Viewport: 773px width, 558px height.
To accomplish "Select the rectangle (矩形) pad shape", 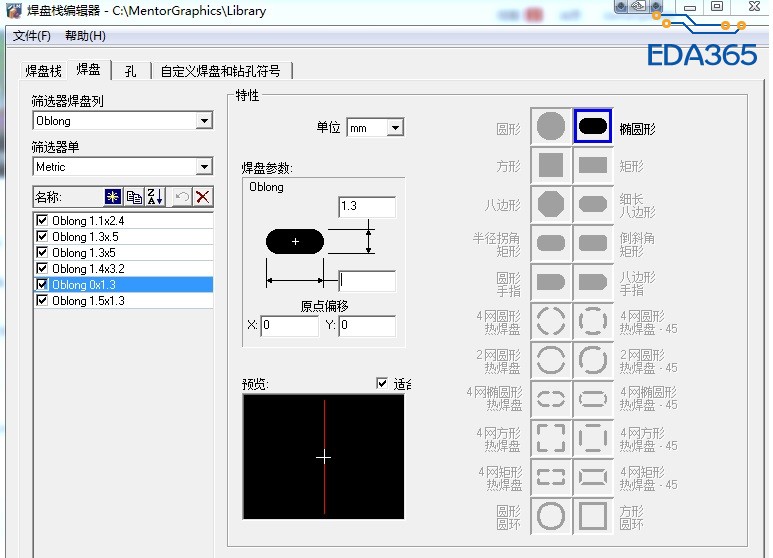I will 593,165.
